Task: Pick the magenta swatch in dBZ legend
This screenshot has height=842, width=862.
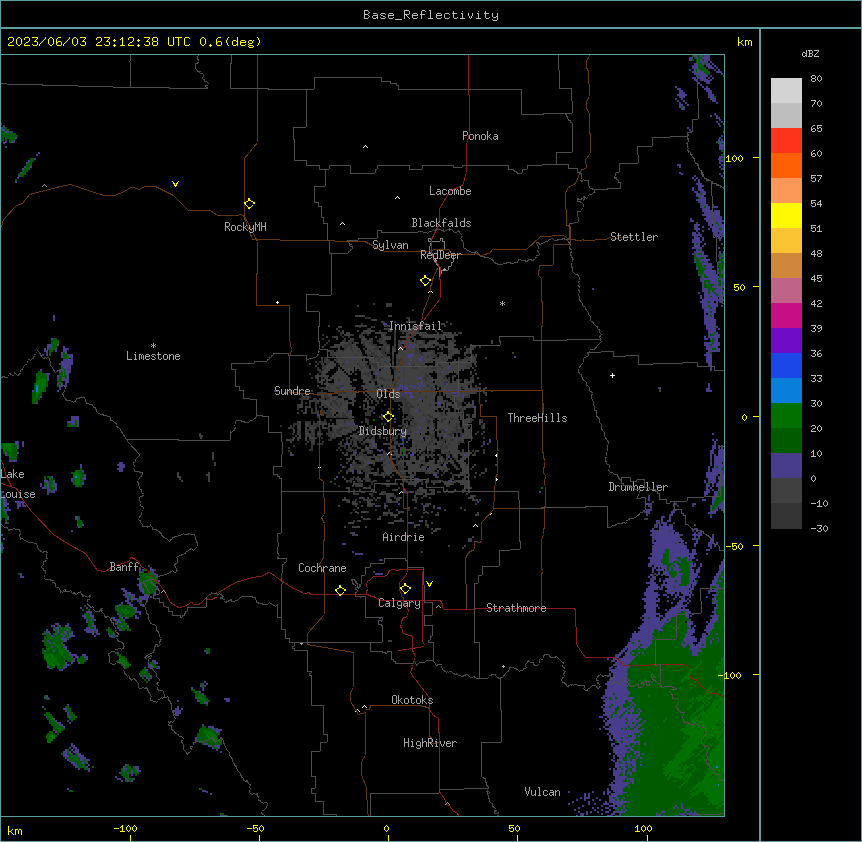Action: (x=786, y=315)
